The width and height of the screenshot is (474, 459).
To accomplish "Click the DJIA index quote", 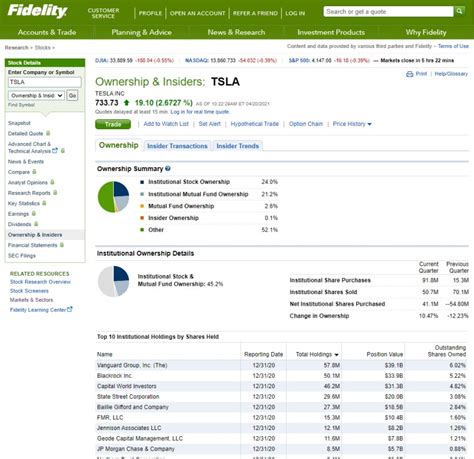I will pos(135,61).
